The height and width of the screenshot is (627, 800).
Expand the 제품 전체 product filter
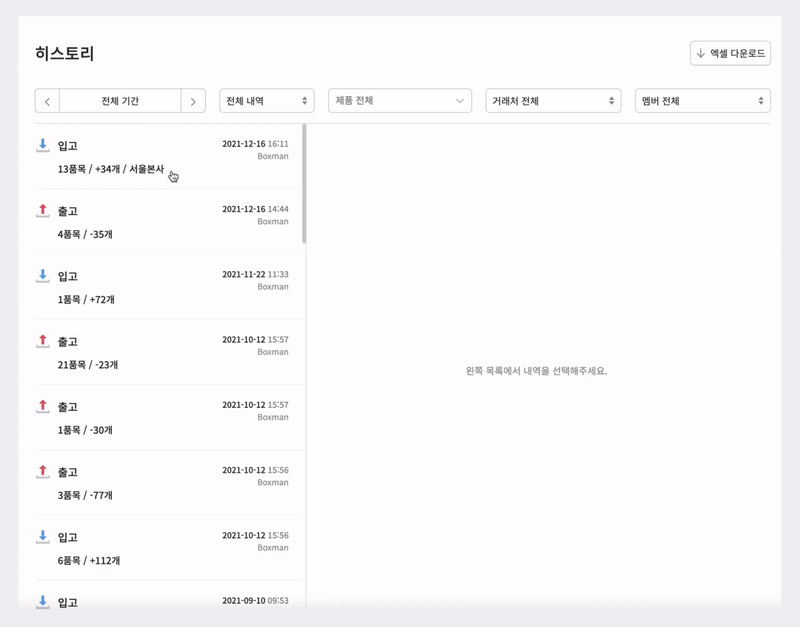click(399, 101)
